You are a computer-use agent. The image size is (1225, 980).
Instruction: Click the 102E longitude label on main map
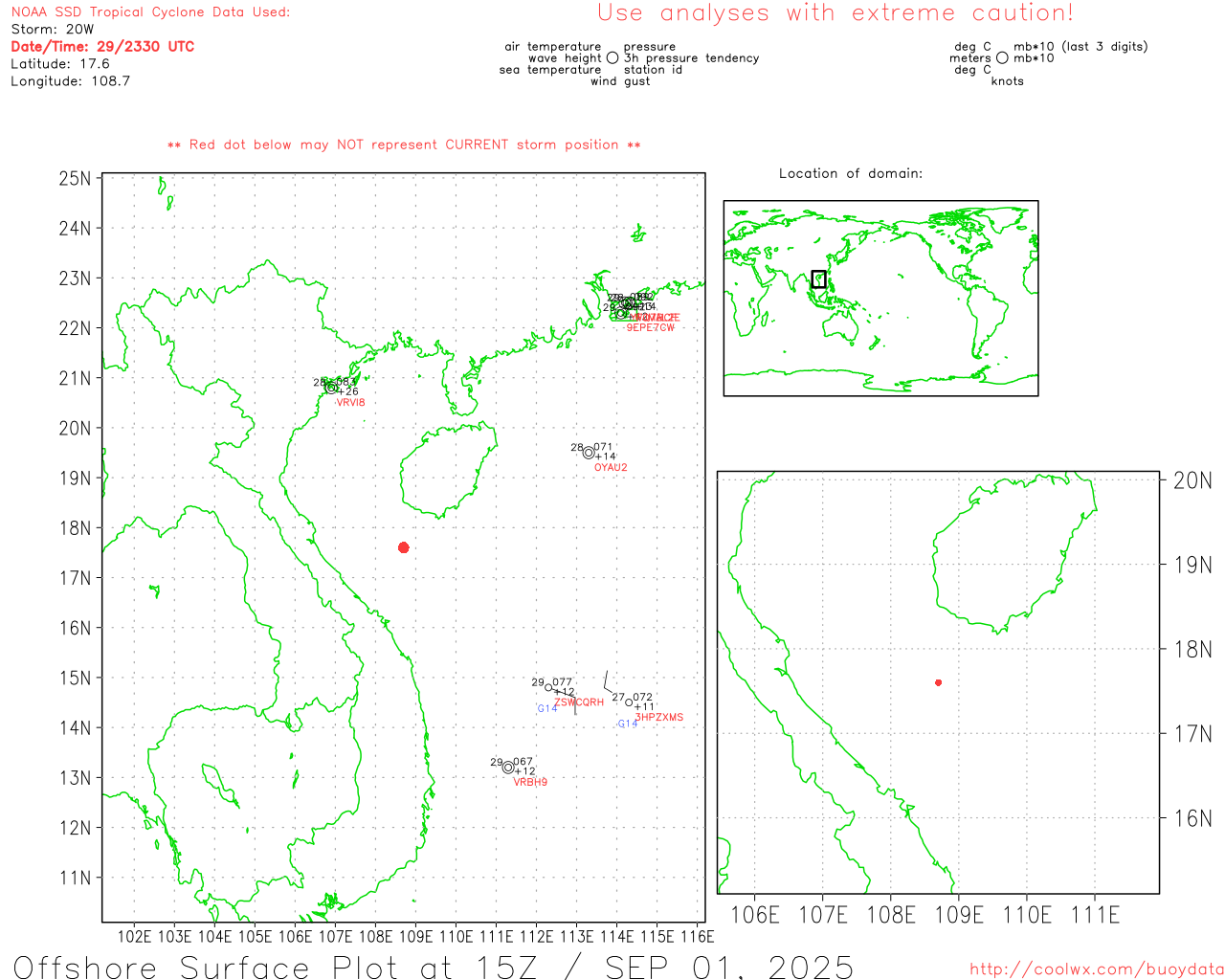[x=134, y=936]
